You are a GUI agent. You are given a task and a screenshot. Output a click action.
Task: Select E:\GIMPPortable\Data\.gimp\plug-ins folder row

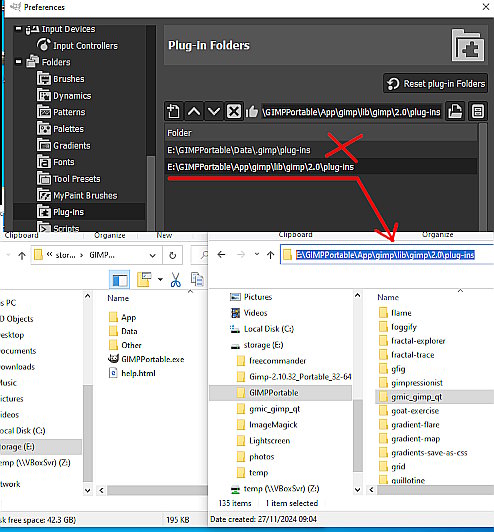point(321,150)
